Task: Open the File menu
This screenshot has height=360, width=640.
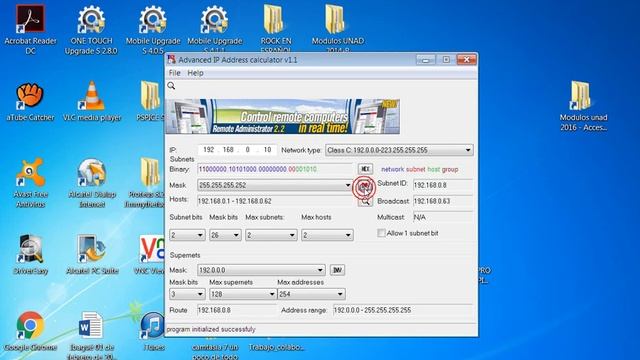Action: (x=174, y=73)
